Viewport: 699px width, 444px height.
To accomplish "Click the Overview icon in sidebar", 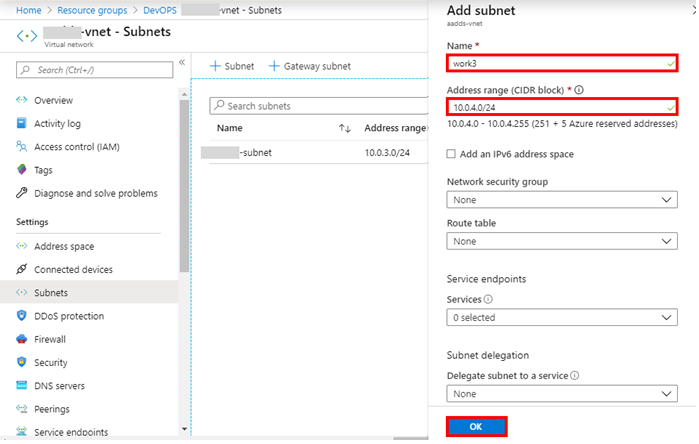I will tap(22, 101).
